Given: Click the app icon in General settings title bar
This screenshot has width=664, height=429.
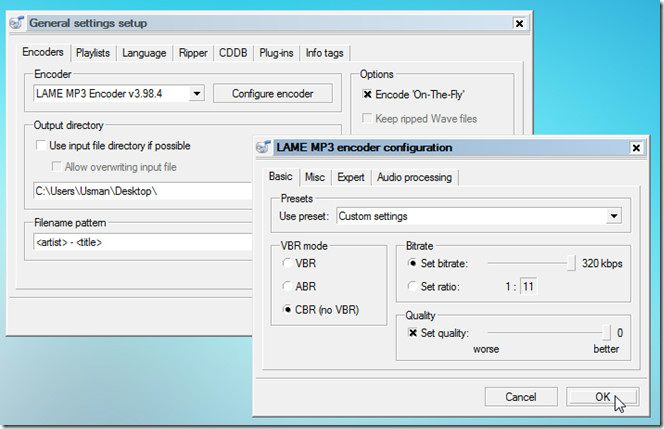Looking at the screenshot, I should 16,22.
